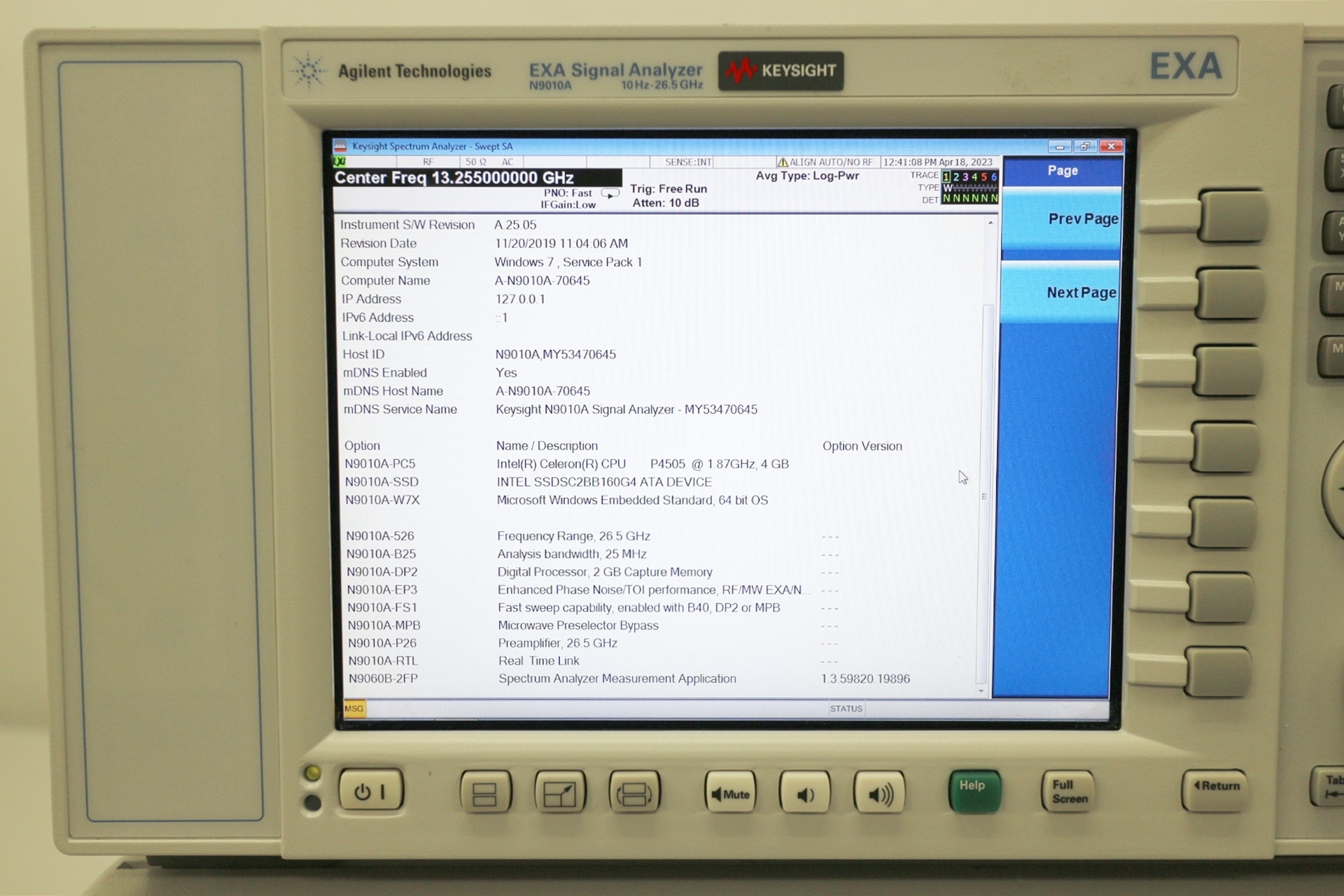The height and width of the screenshot is (896, 1344).
Task: Select trace number 3 indicator
Action: click(965, 176)
